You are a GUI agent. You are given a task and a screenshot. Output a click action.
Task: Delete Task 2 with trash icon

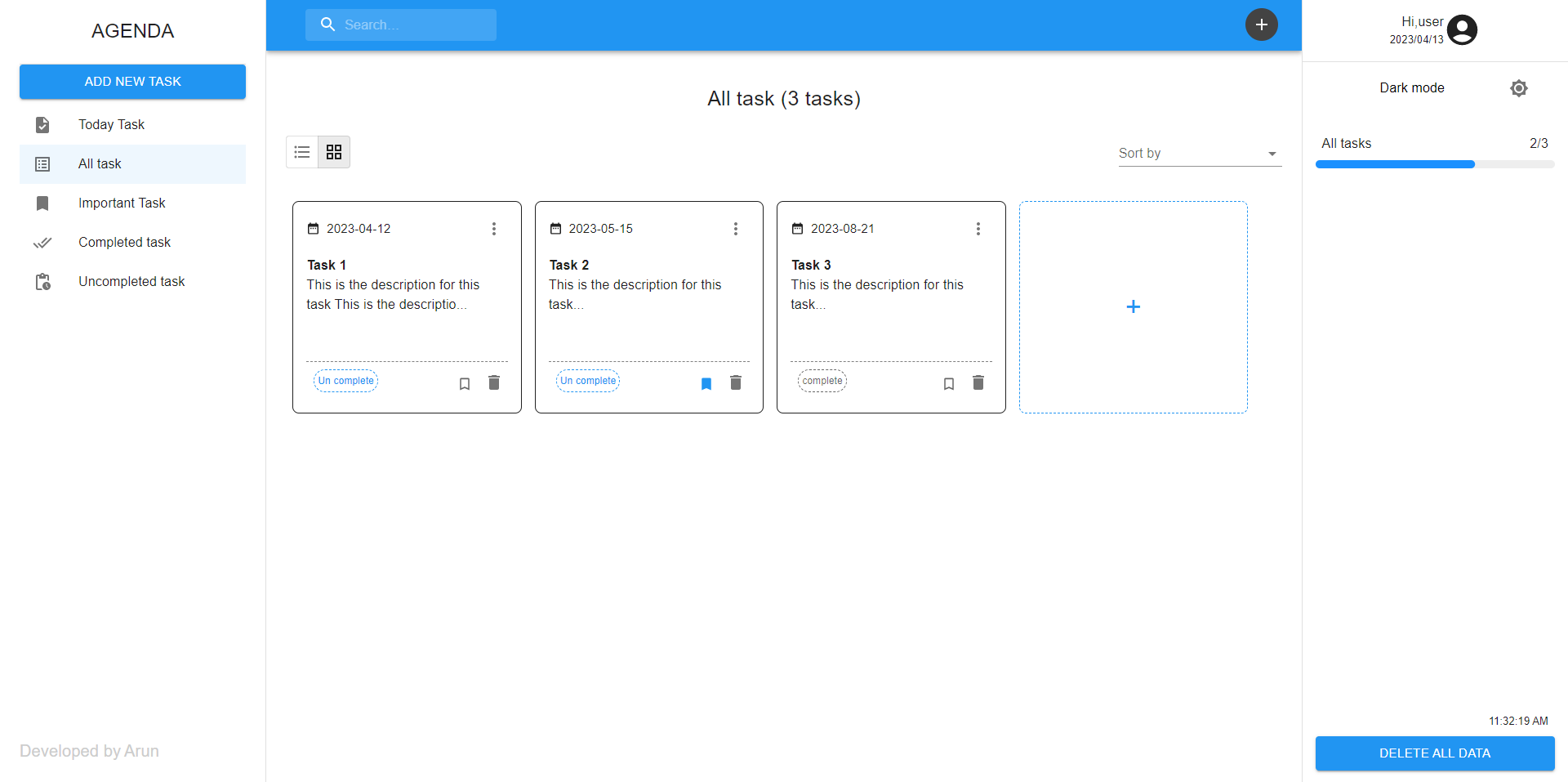(x=736, y=382)
